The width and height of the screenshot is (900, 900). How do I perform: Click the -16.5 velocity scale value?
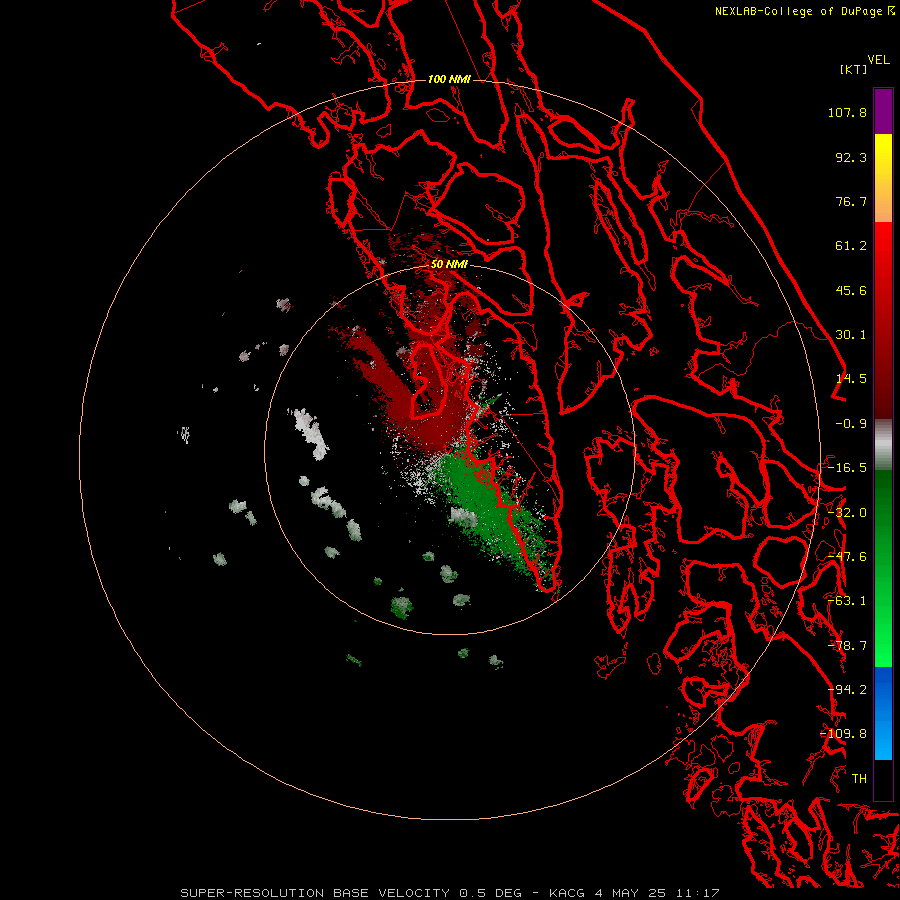click(x=847, y=468)
